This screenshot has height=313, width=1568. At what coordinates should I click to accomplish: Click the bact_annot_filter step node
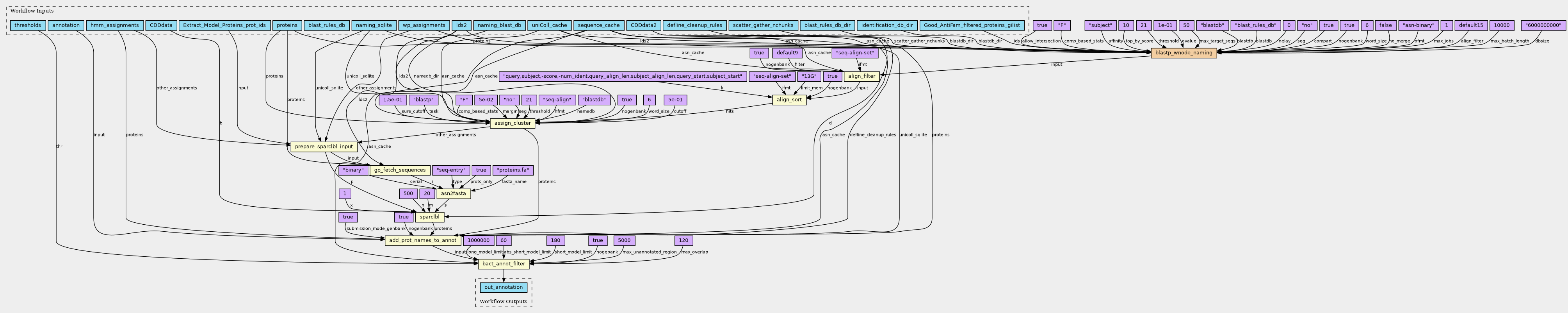click(x=504, y=264)
